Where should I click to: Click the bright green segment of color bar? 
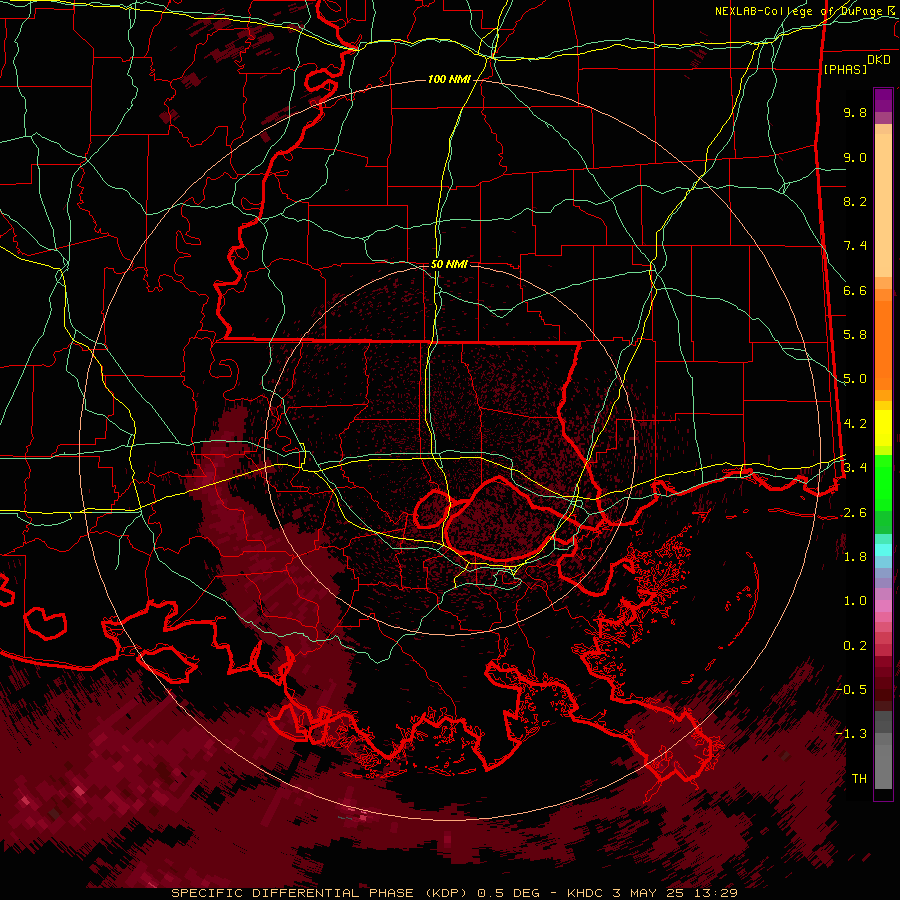click(883, 482)
